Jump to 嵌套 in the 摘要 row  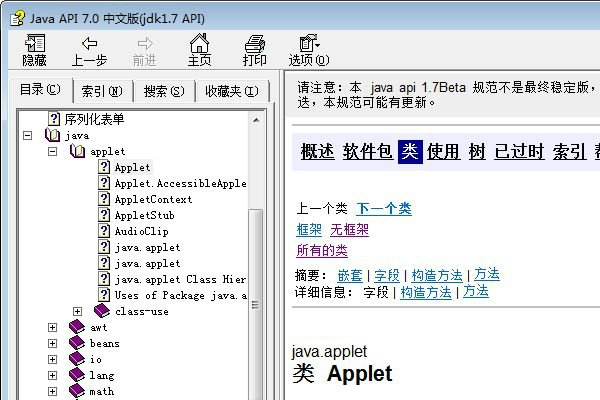point(350,275)
